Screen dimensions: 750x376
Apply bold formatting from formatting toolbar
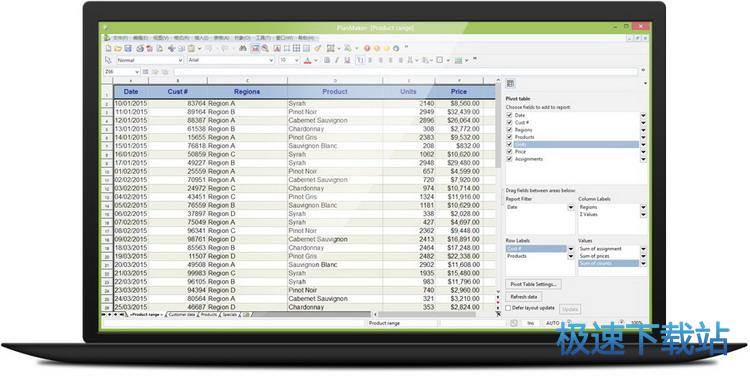pos(327,60)
